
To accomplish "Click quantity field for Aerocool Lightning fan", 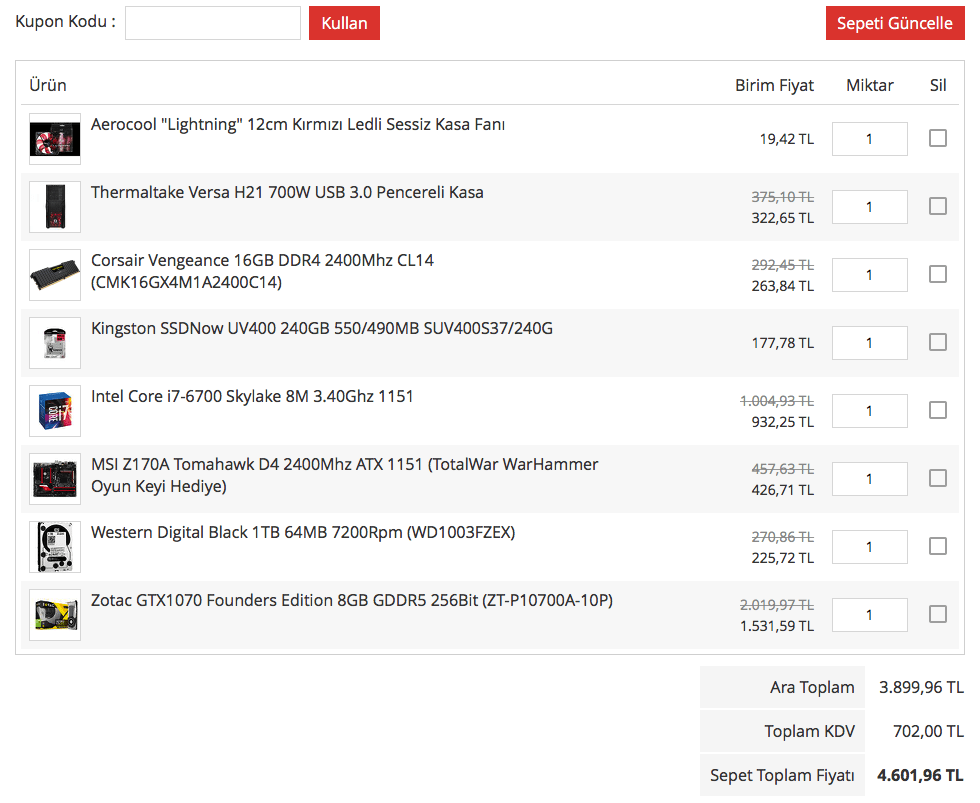I will (x=869, y=139).
